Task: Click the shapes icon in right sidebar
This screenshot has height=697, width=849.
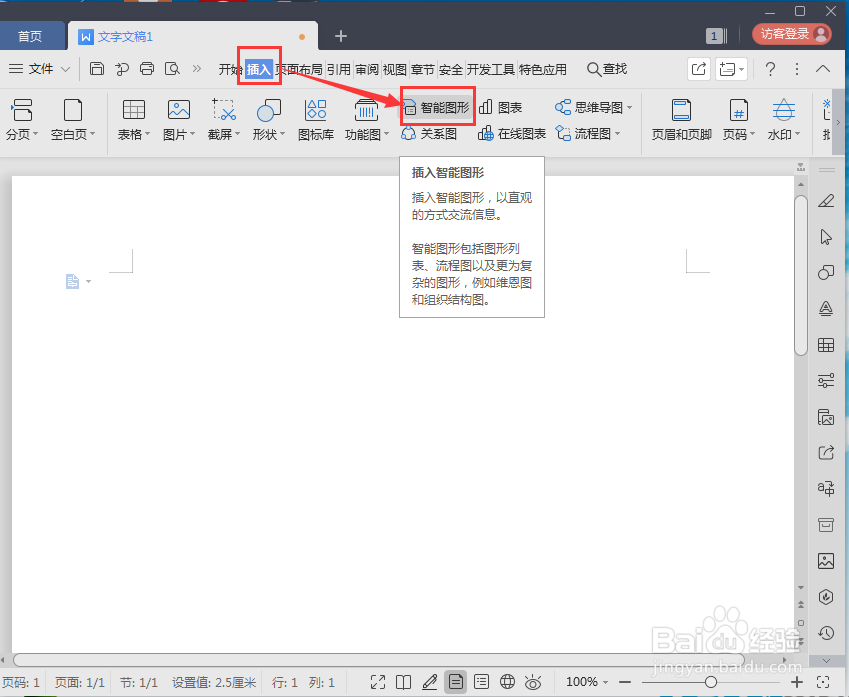Action: click(826, 272)
